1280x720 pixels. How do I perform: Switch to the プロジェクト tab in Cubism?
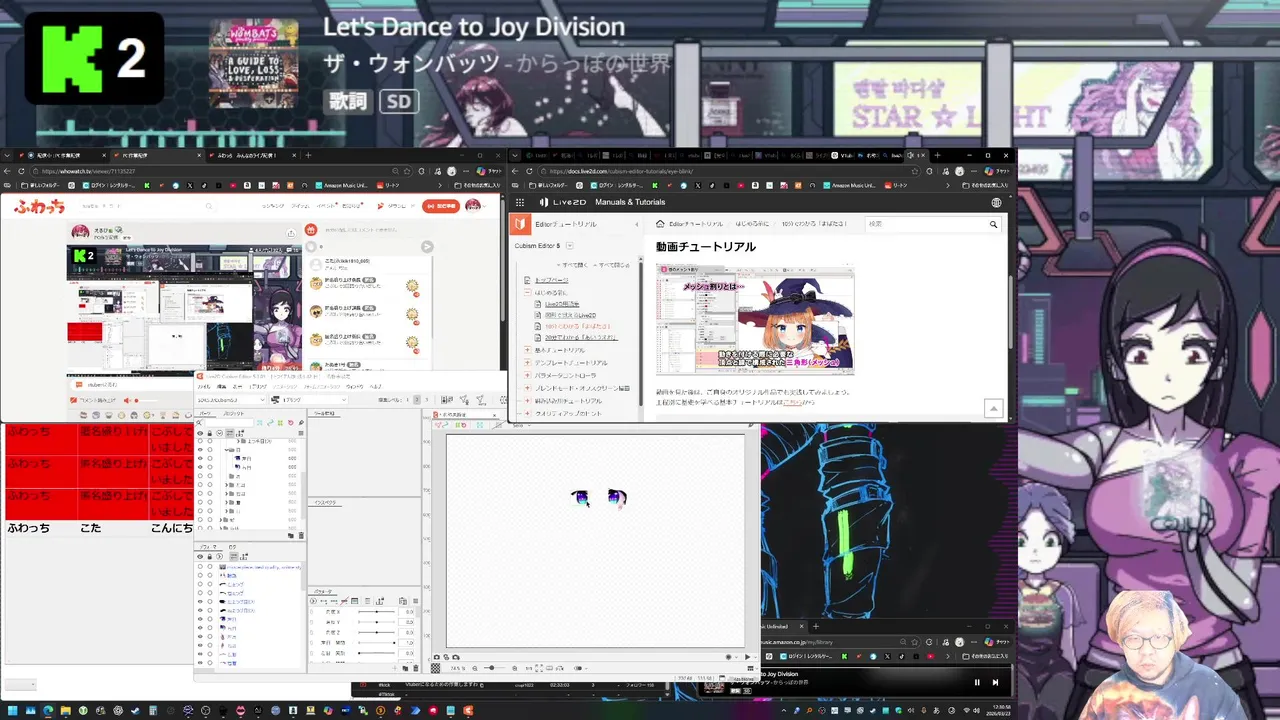(234, 414)
